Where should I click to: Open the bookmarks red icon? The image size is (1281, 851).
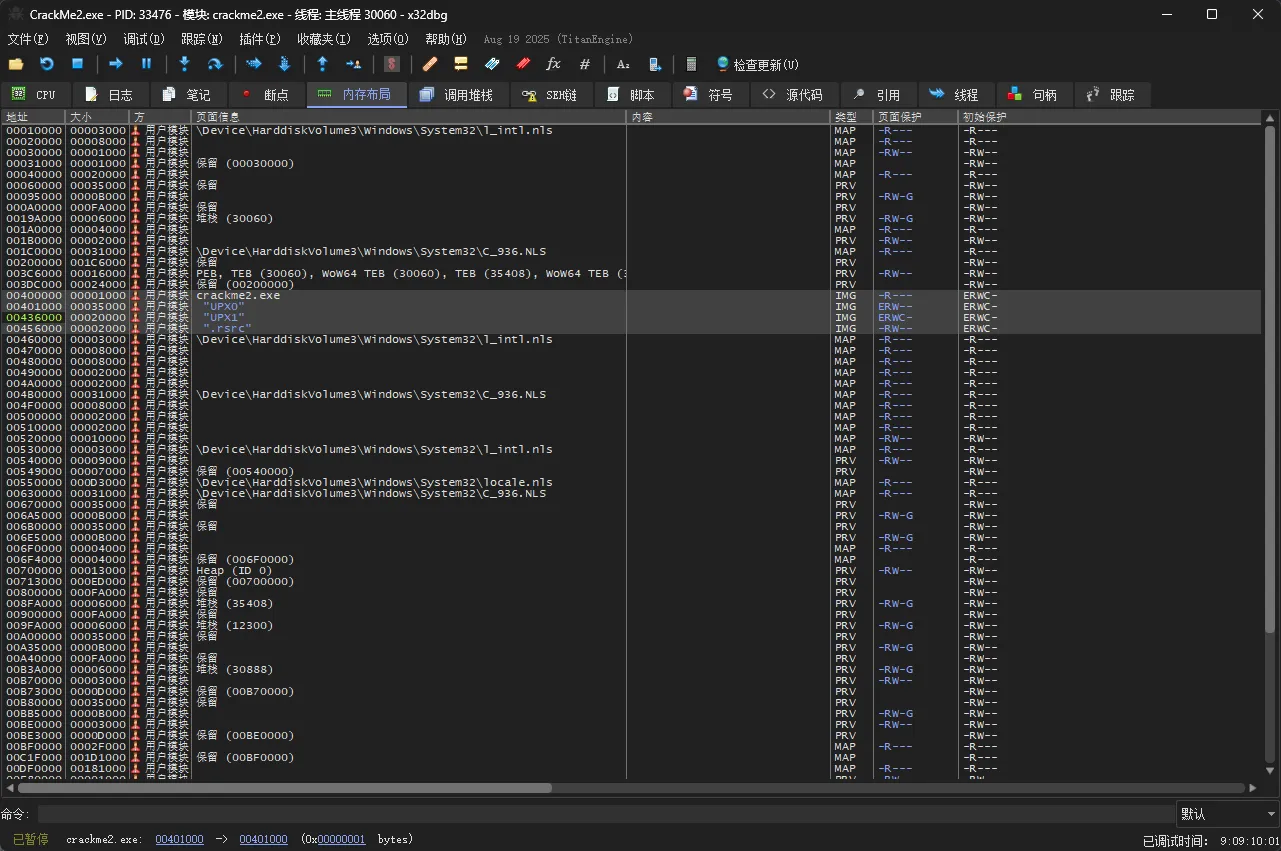click(x=523, y=64)
